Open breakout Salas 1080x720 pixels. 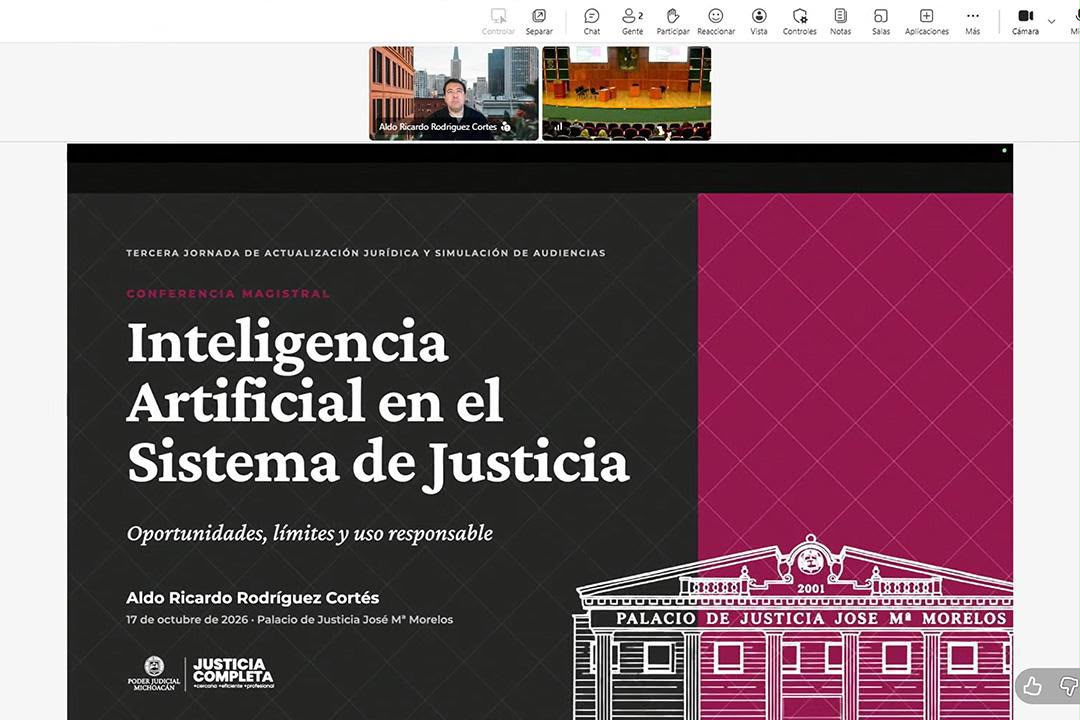pyautogui.click(x=881, y=21)
